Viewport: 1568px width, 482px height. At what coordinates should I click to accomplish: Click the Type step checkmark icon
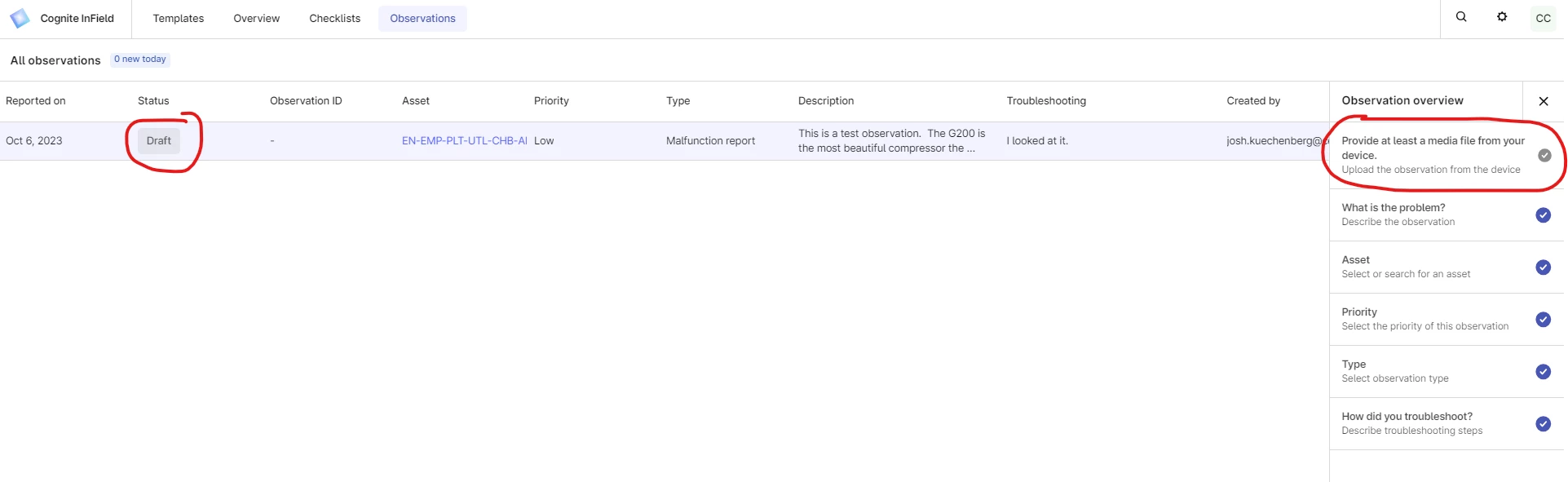pyautogui.click(x=1543, y=372)
